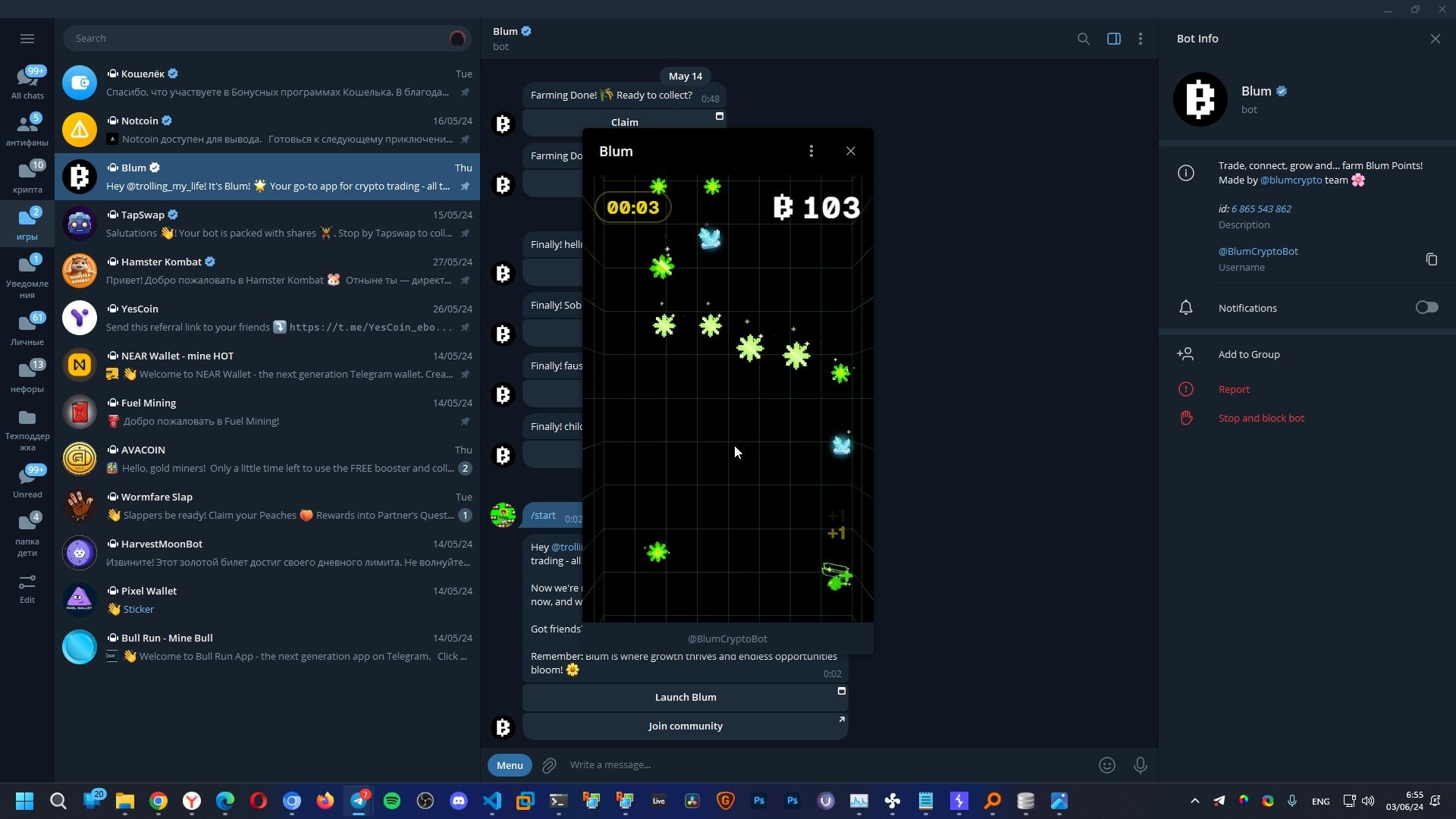Open the AVACOIN chat

coord(267,459)
